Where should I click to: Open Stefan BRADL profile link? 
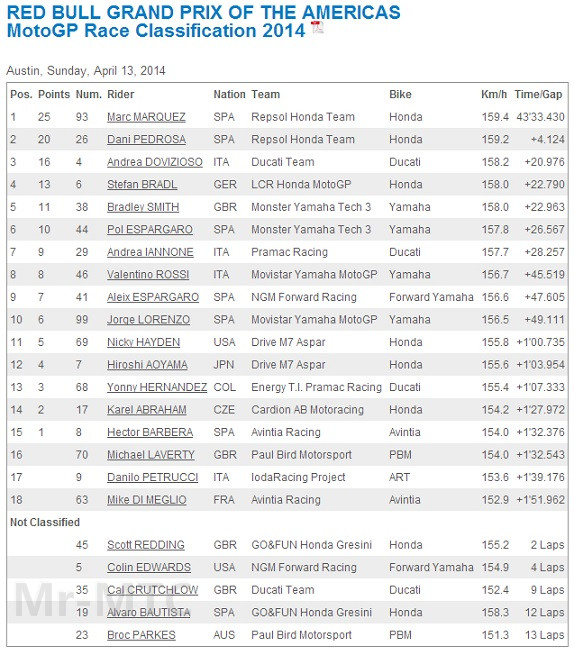pyautogui.click(x=142, y=185)
